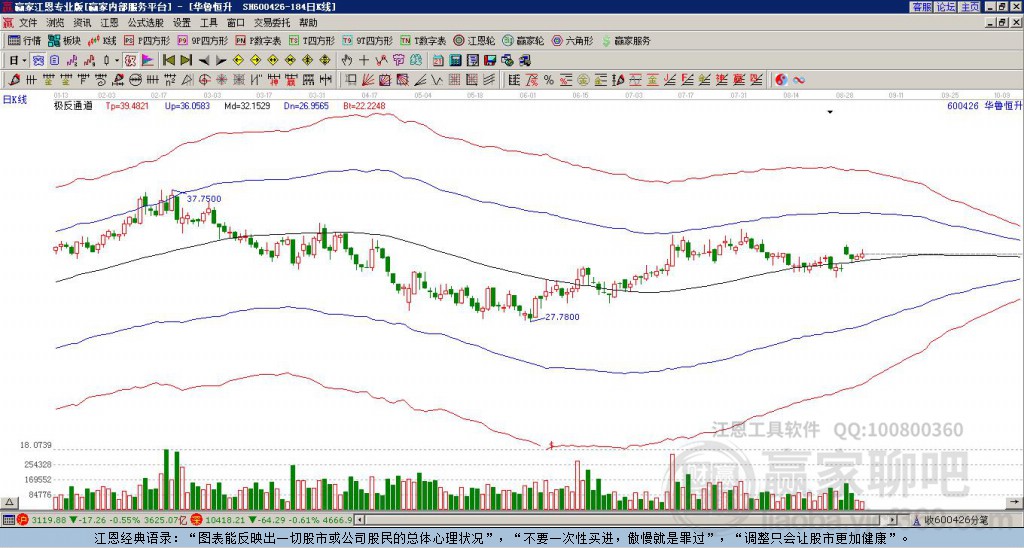
Task: Open the 六角形 hexagon tool
Action: point(572,40)
